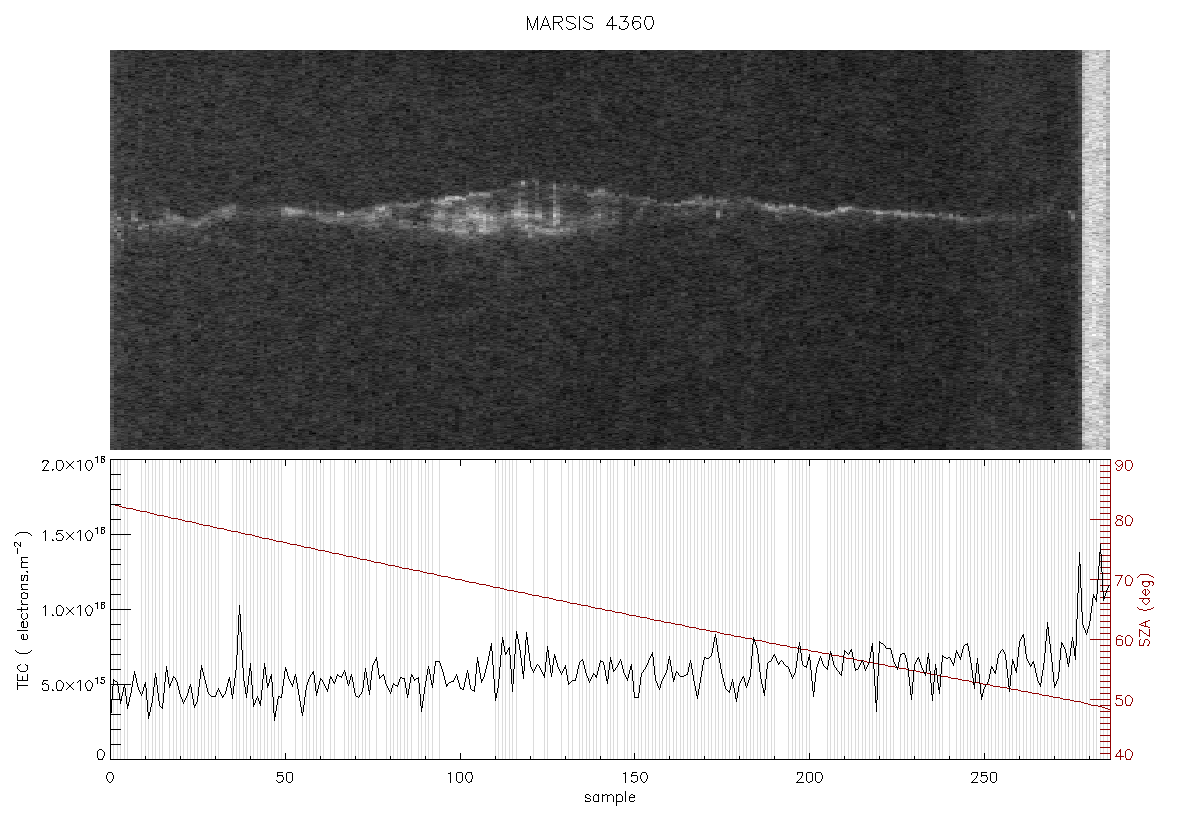This screenshot has width=1180, height=830.
Task: Click the red SZA tick label 40
Action: click(1124, 755)
